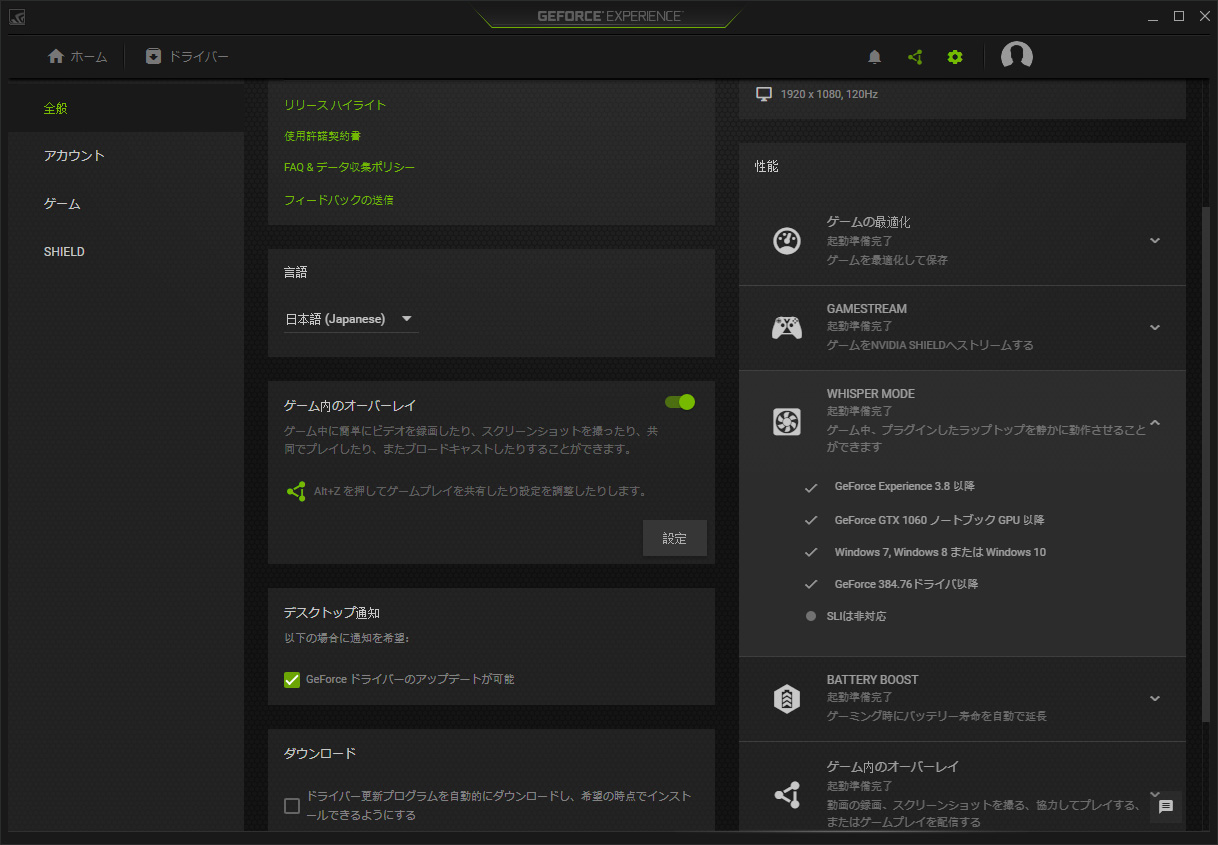1218x845 pixels.
Task: Click the checkmark by GeForce GTX 1060
Action: [x=811, y=521]
